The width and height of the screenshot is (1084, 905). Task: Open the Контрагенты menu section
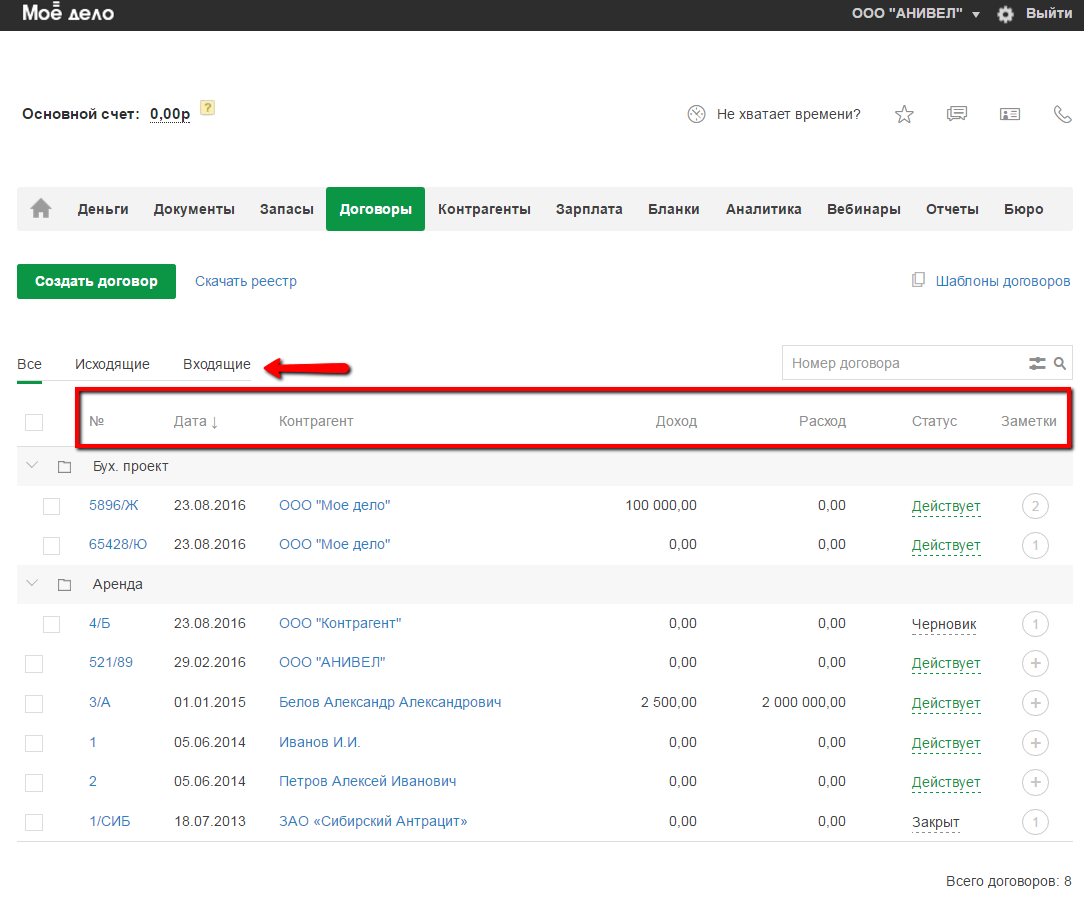[484, 209]
